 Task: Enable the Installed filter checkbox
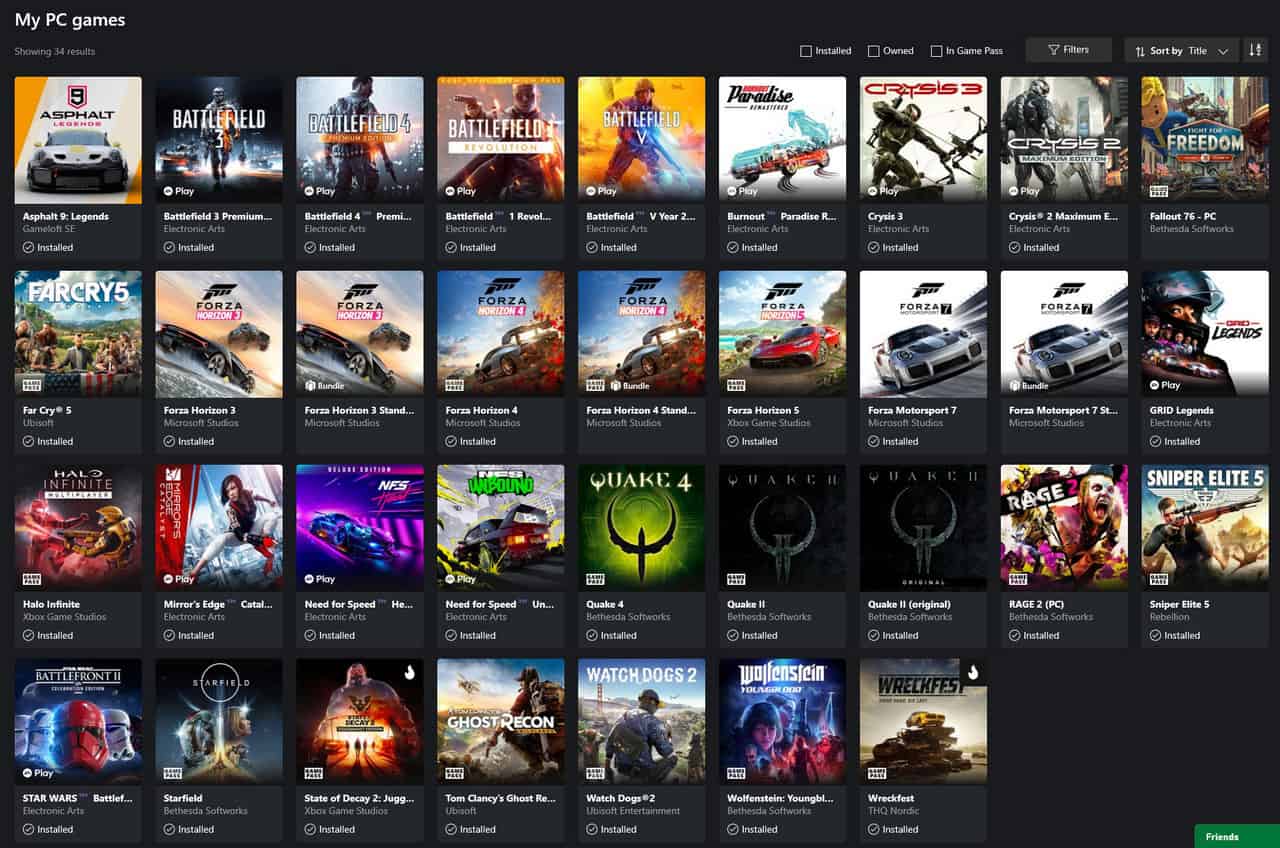[806, 51]
